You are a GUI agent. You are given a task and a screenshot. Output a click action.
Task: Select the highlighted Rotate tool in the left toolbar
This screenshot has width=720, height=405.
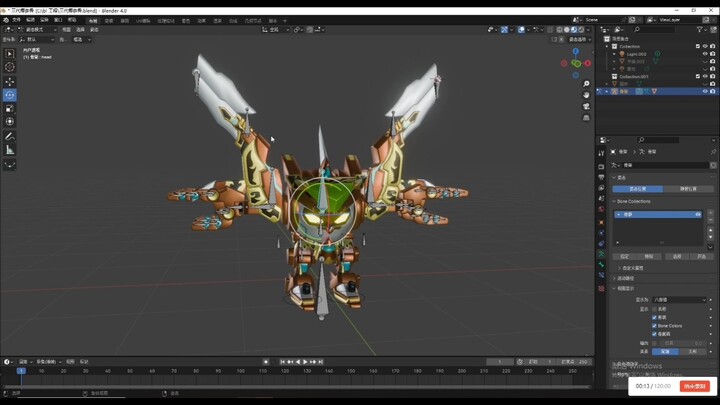click(10, 95)
